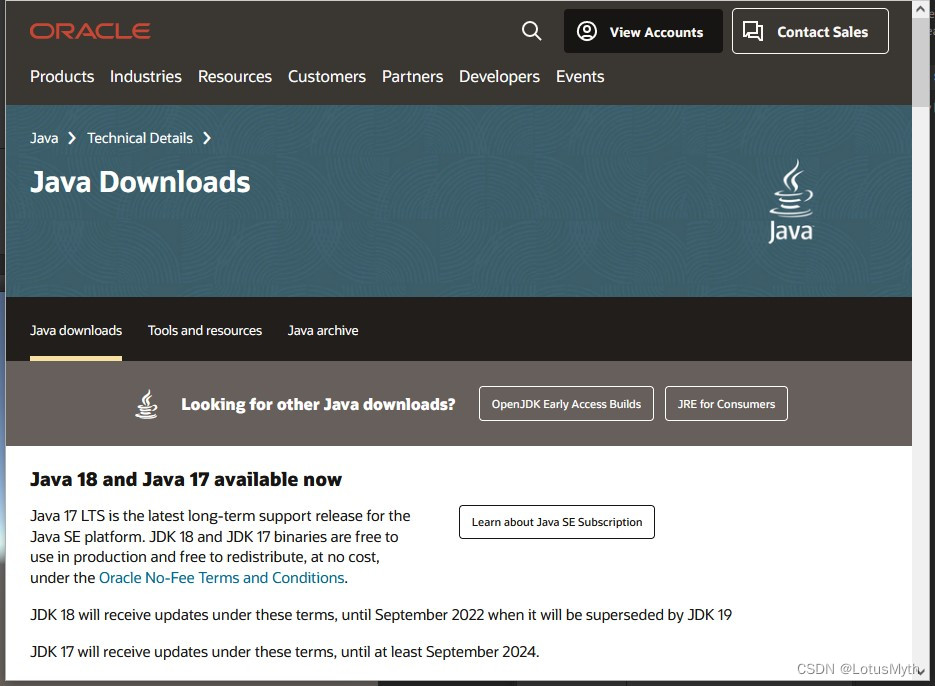
Task: Click the chevron after Java breadcrumb
Action: (x=72, y=138)
